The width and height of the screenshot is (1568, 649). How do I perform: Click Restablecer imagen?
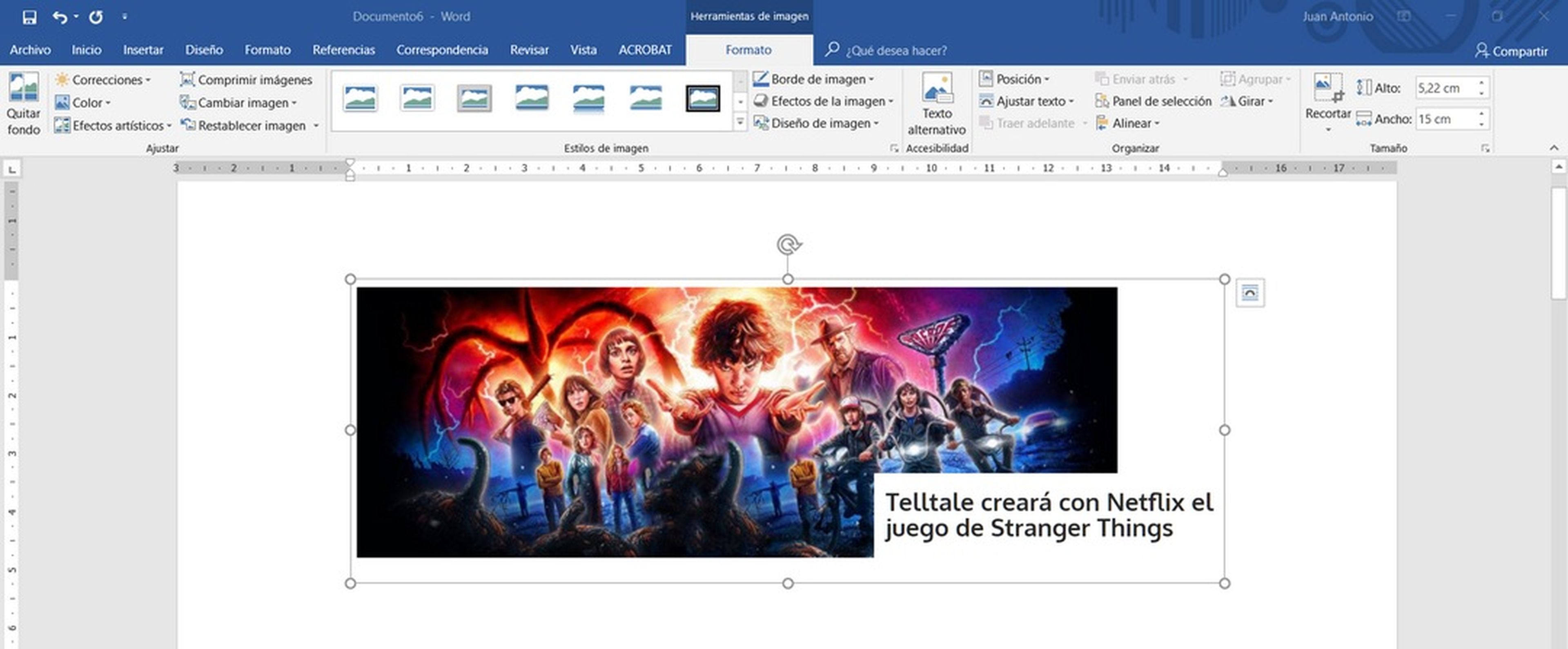click(x=243, y=125)
